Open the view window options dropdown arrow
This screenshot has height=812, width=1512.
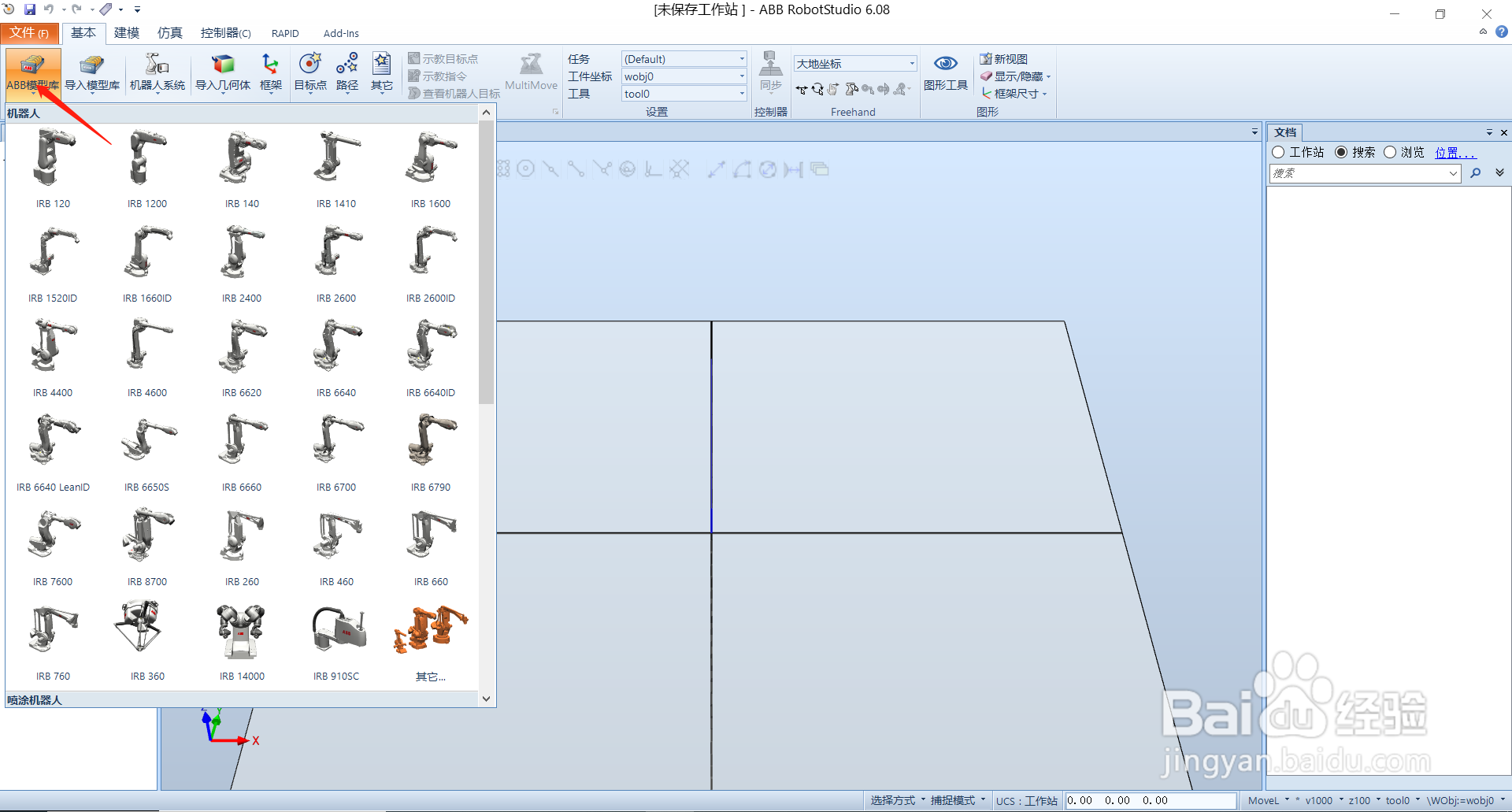click(1254, 132)
